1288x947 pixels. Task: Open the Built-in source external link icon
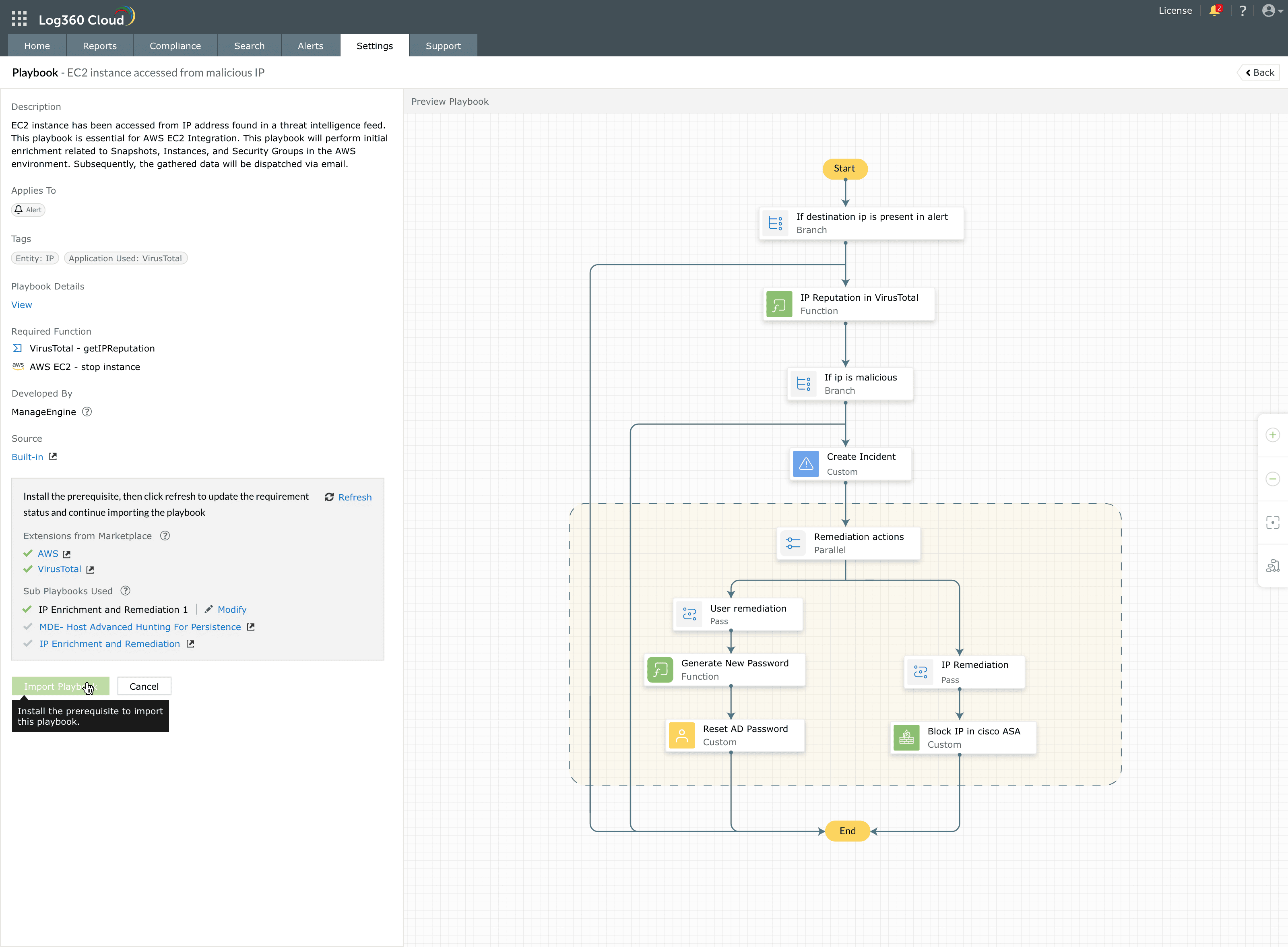click(53, 457)
